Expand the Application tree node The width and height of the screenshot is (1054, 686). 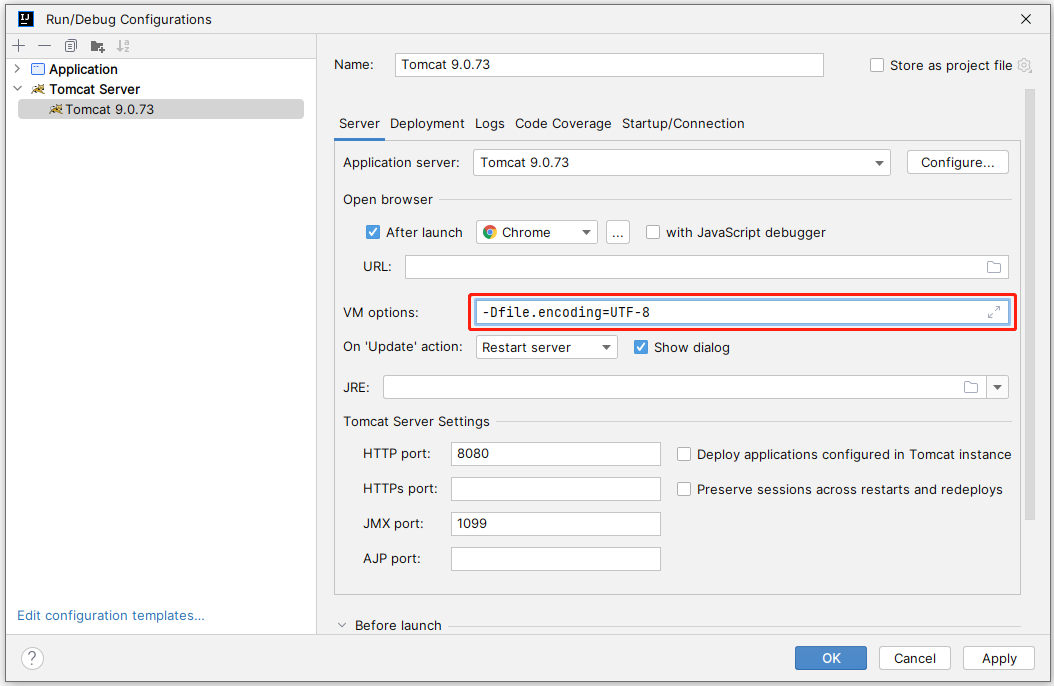[x=17, y=69]
